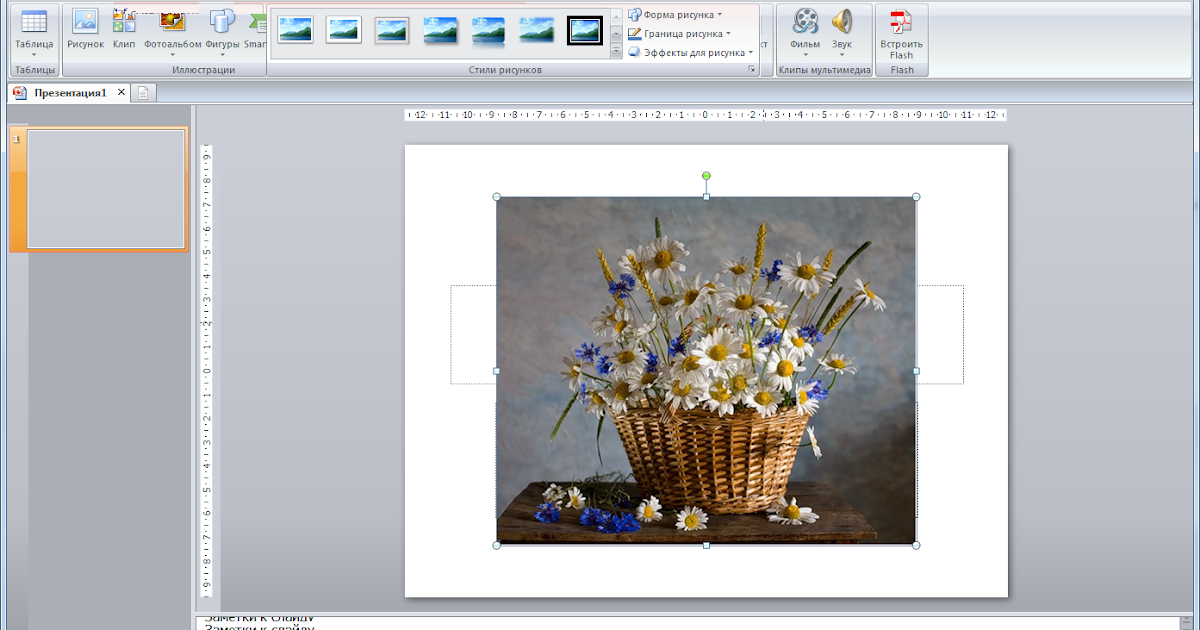
Task: Expand the full picture styles gallery
Action: [616, 51]
